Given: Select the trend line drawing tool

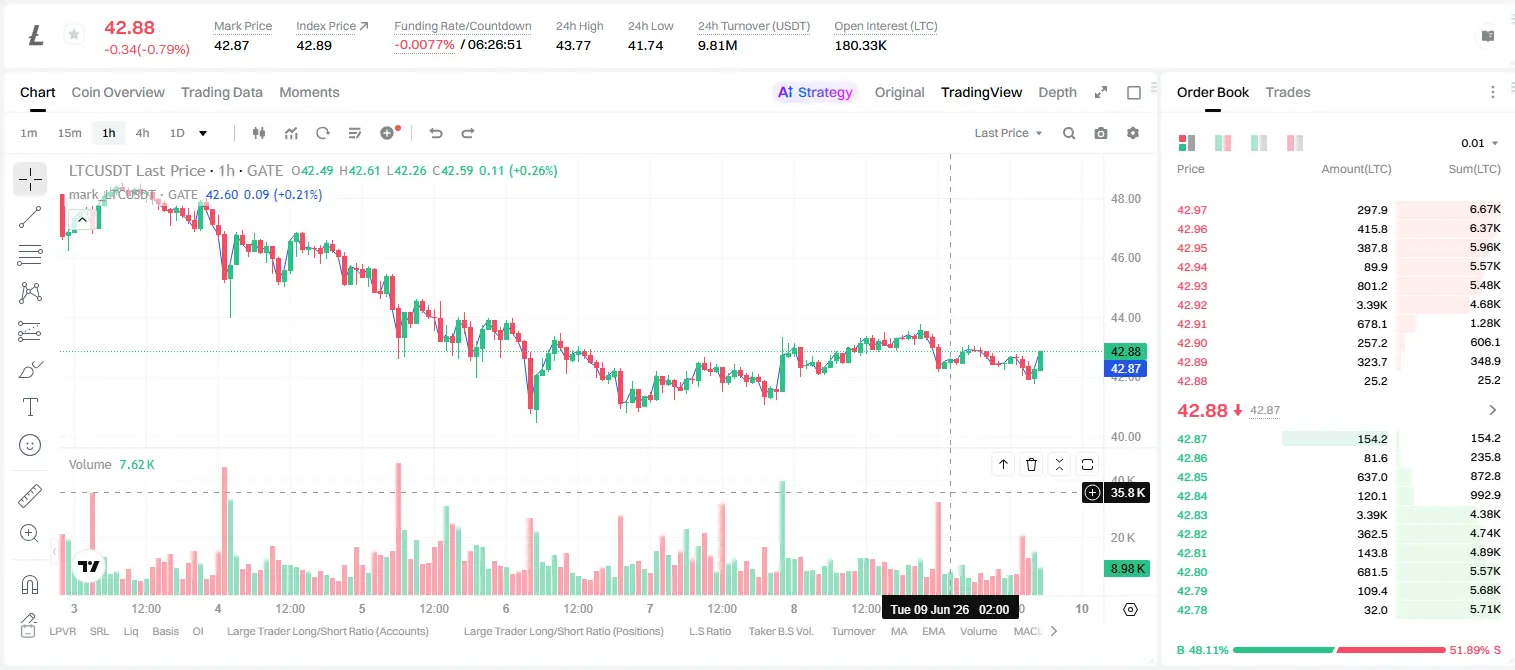Looking at the screenshot, I should coord(30,217).
